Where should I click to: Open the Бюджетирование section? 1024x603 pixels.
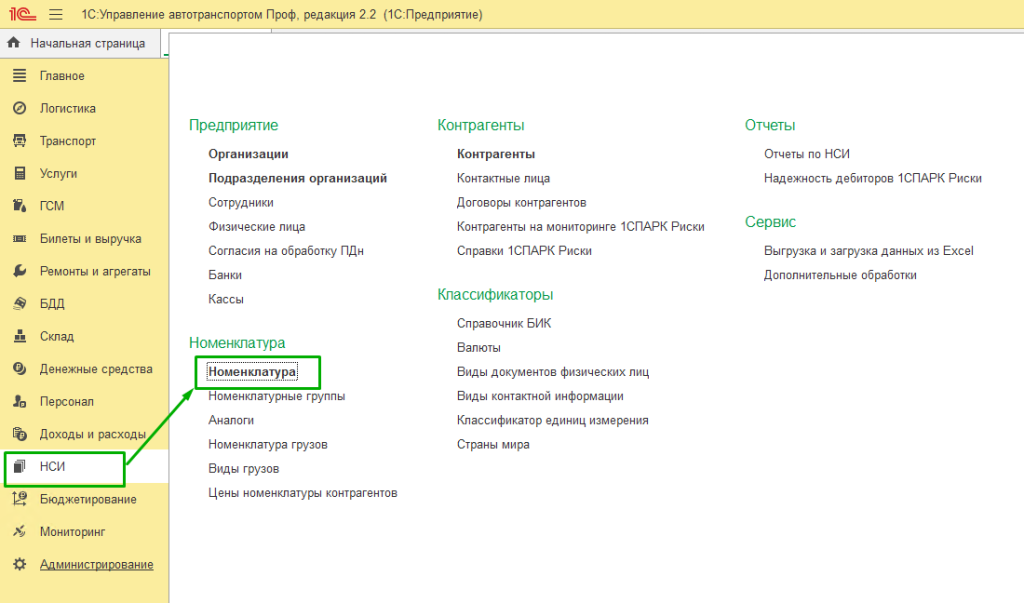coord(88,499)
